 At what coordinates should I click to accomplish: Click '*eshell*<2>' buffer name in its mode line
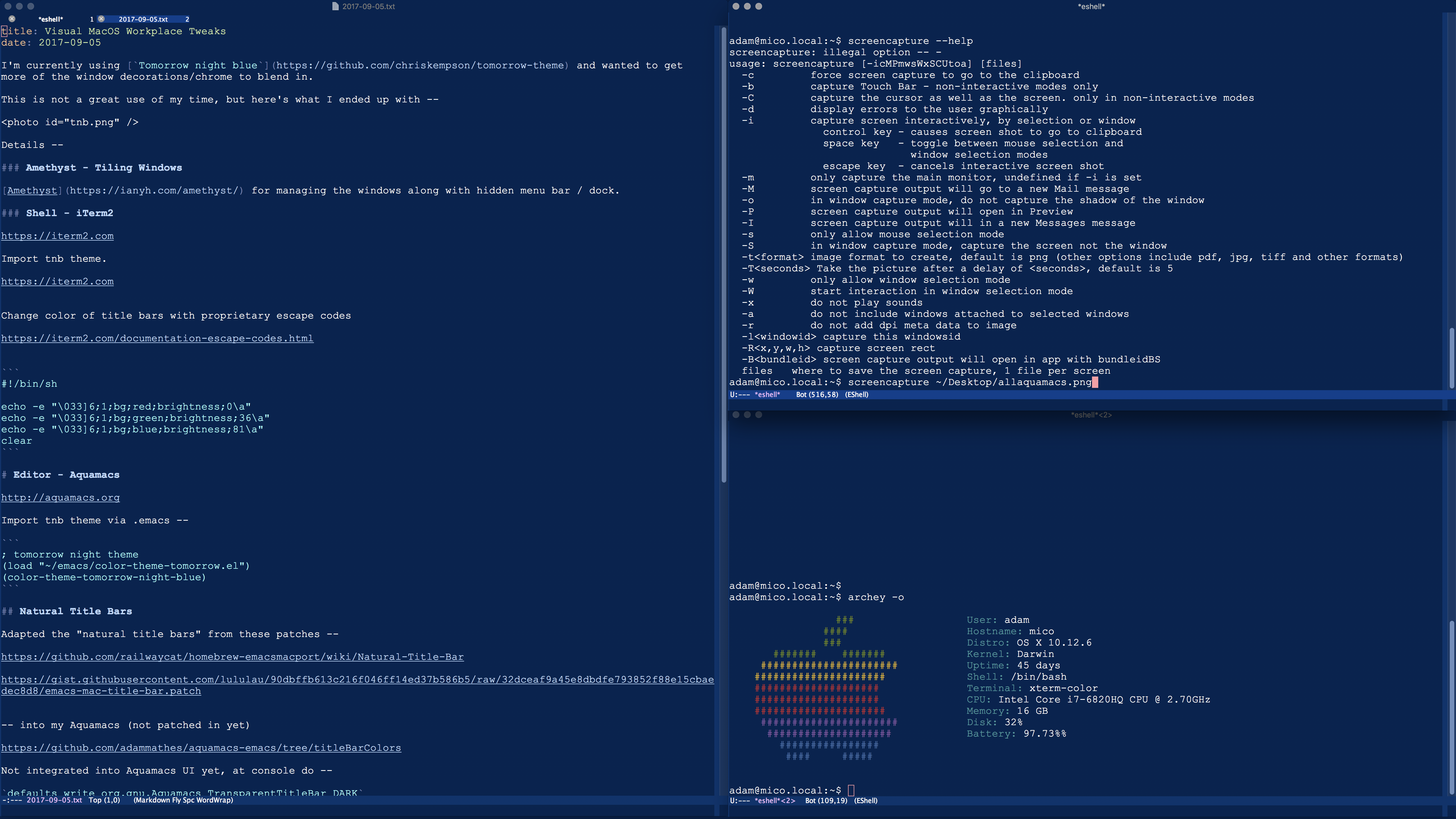tap(774, 800)
